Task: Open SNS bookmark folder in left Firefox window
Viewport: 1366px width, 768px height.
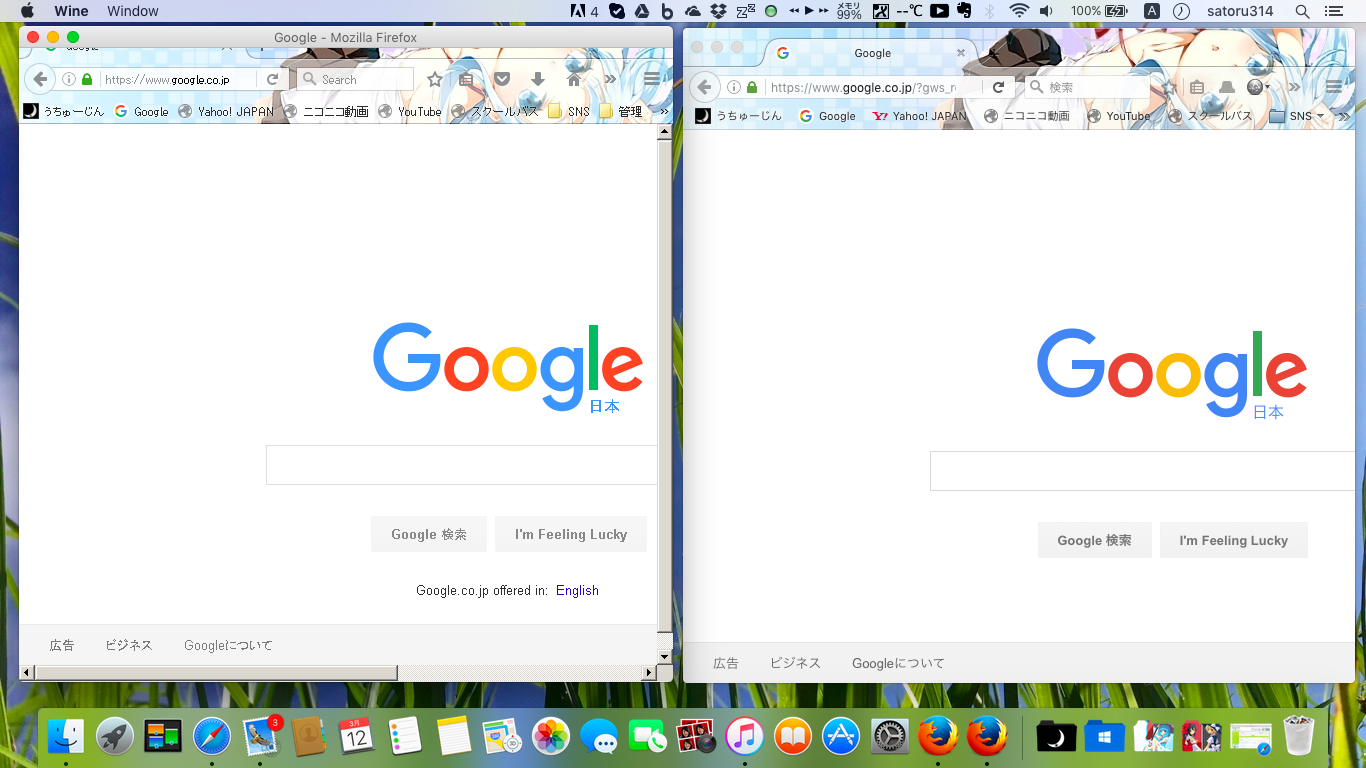Action: coord(569,112)
